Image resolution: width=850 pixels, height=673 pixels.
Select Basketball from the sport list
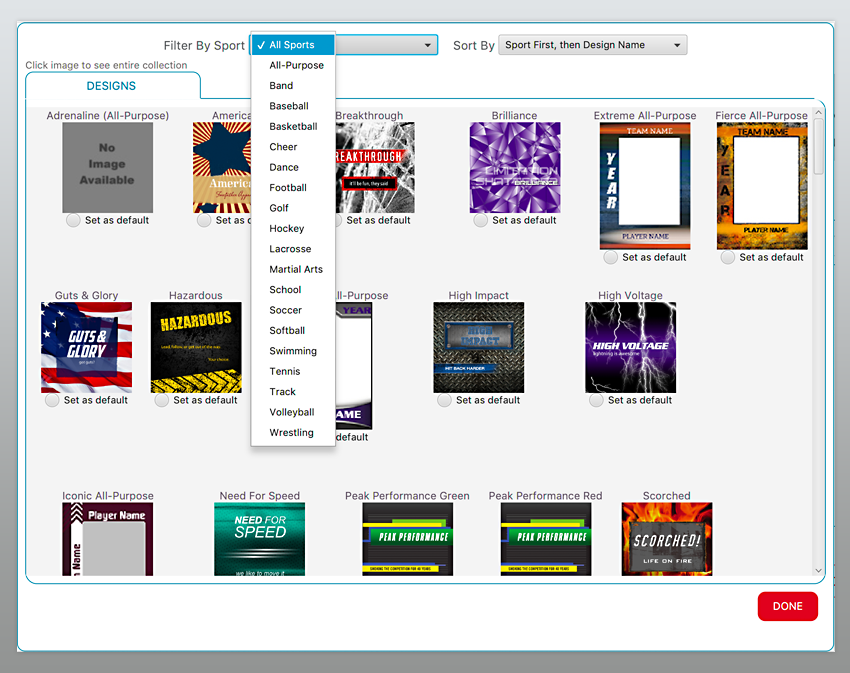click(x=293, y=126)
